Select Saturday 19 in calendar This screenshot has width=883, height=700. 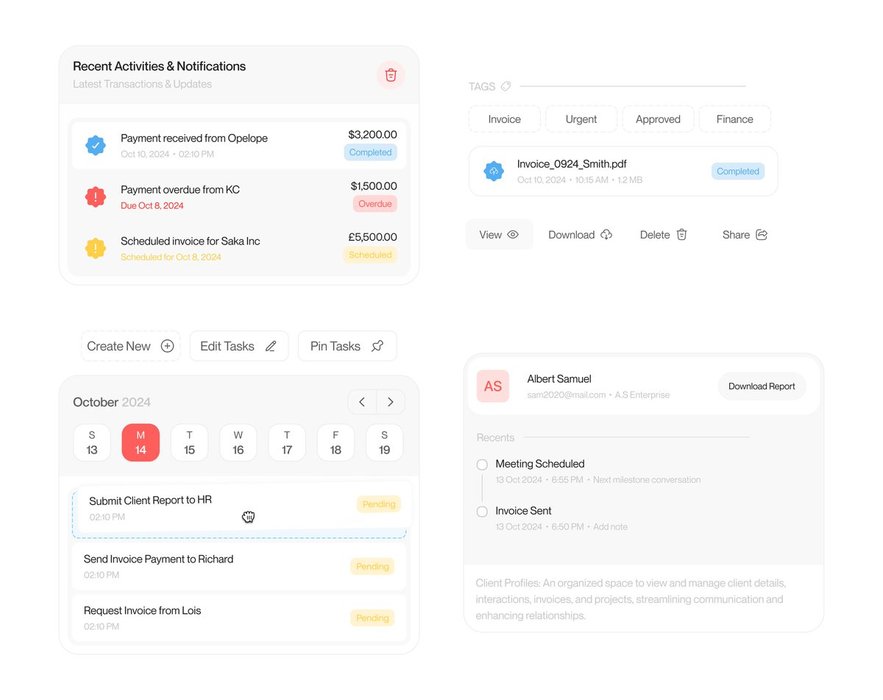click(385, 443)
